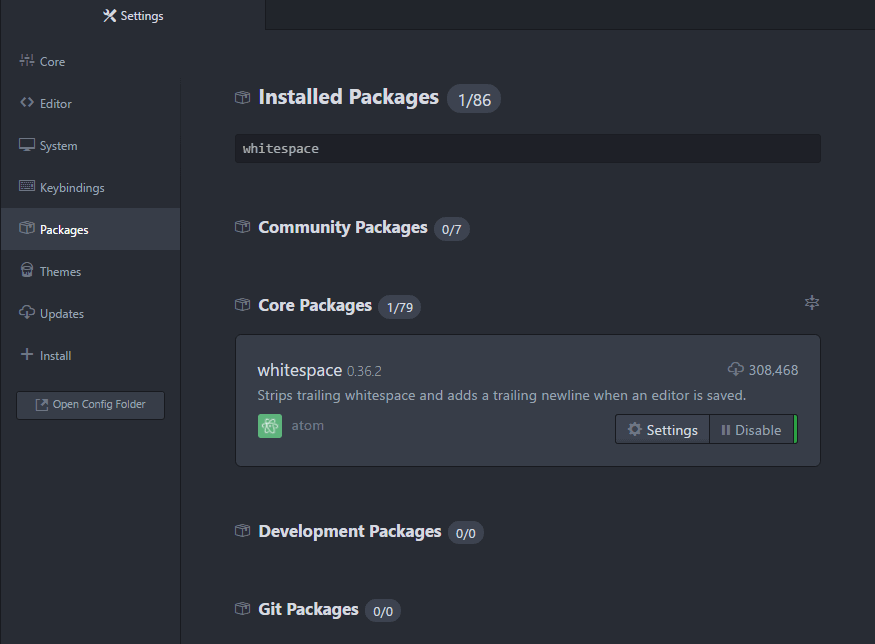
Task: Click the System monitor icon
Action: (x=27, y=145)
